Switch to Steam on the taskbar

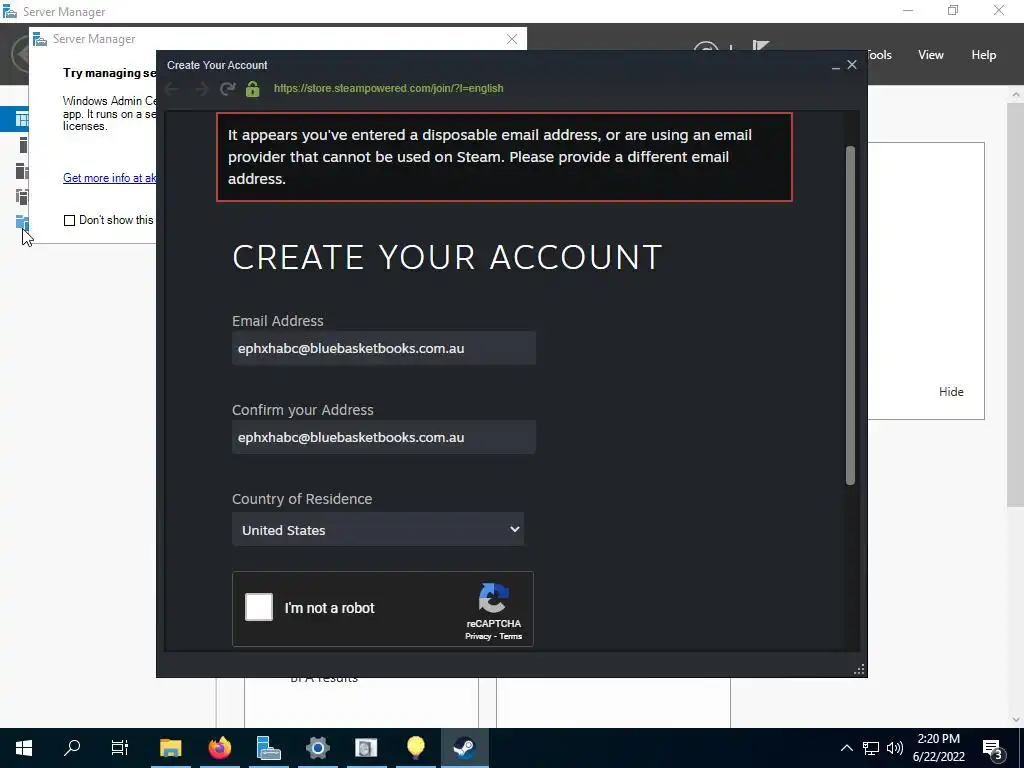coord(464,748)
